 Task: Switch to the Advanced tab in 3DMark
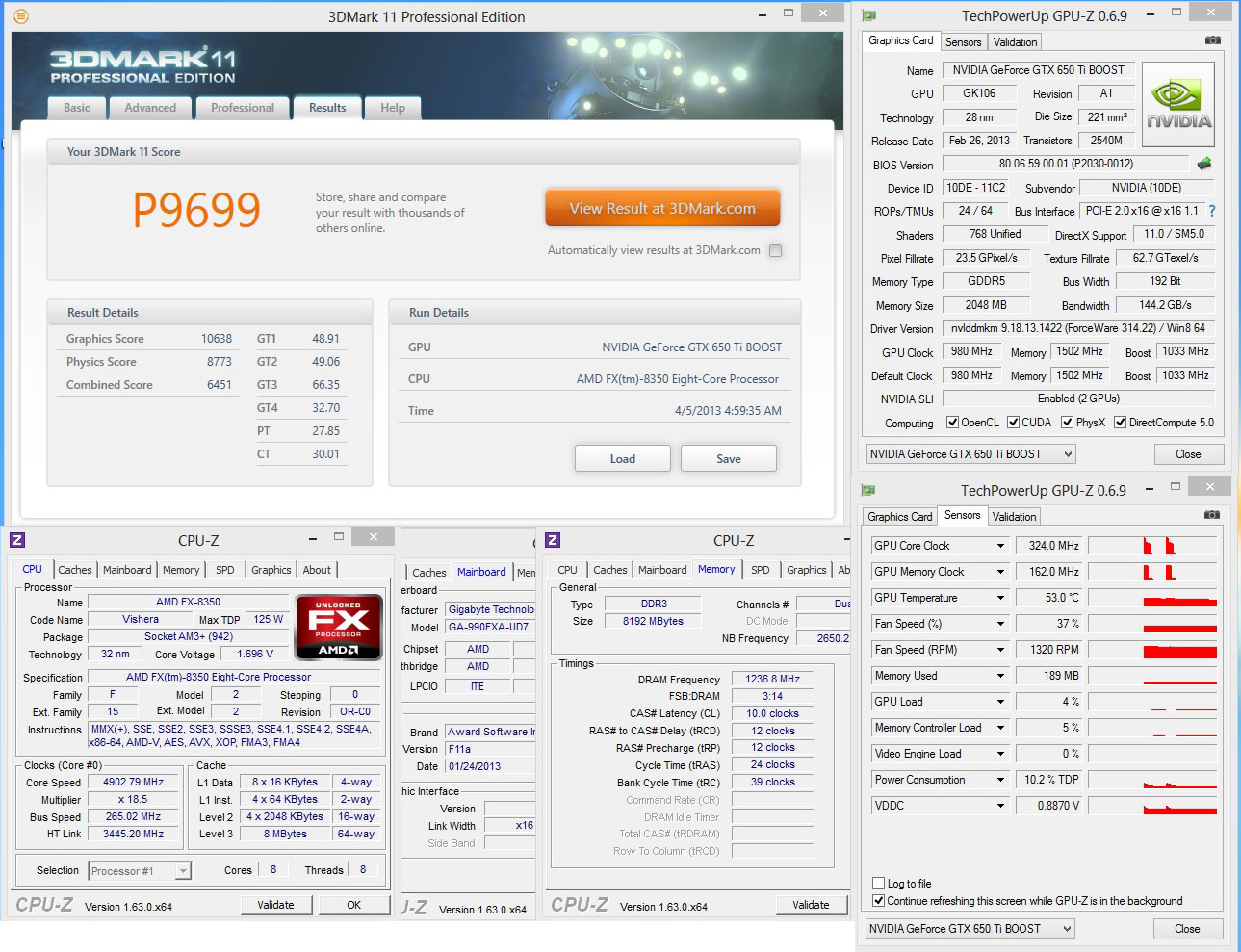coord(150,108)
